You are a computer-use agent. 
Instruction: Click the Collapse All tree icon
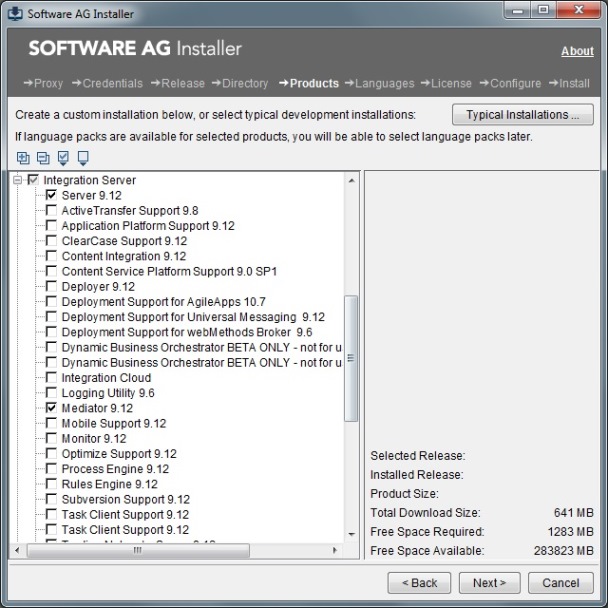coord(43,158)
